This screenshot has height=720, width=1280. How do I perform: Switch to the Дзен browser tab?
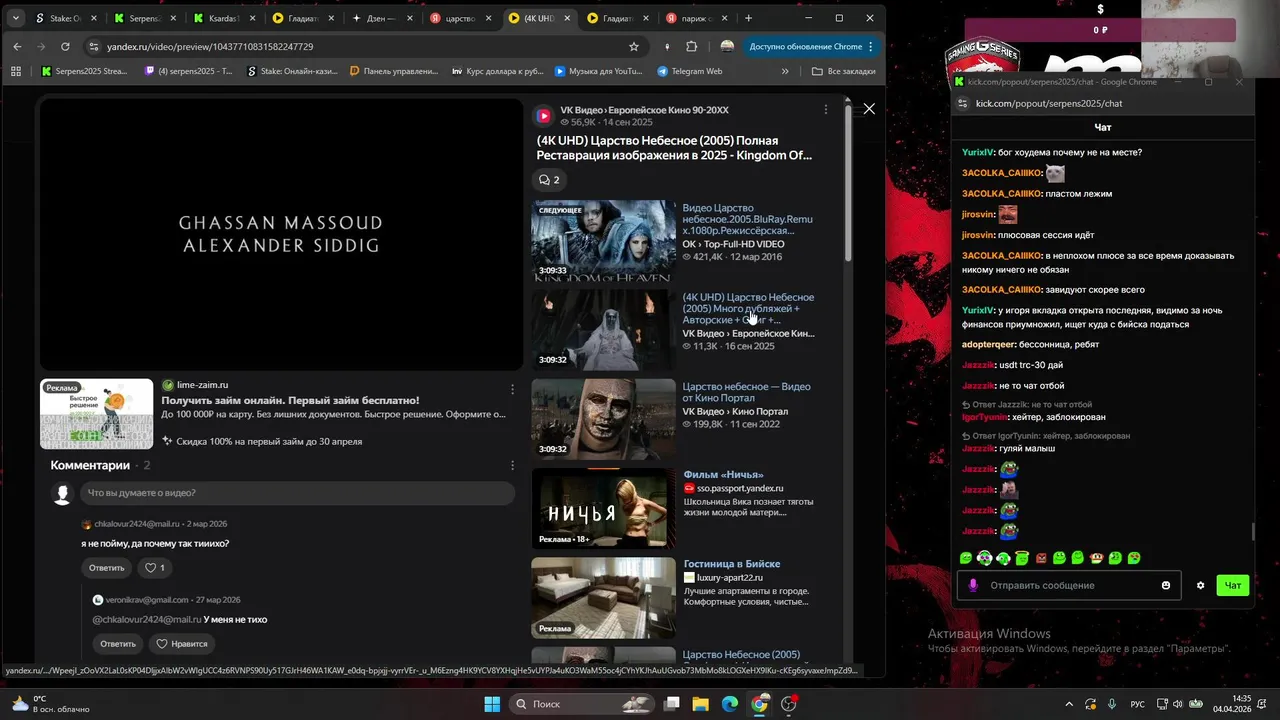click(384, 18)
